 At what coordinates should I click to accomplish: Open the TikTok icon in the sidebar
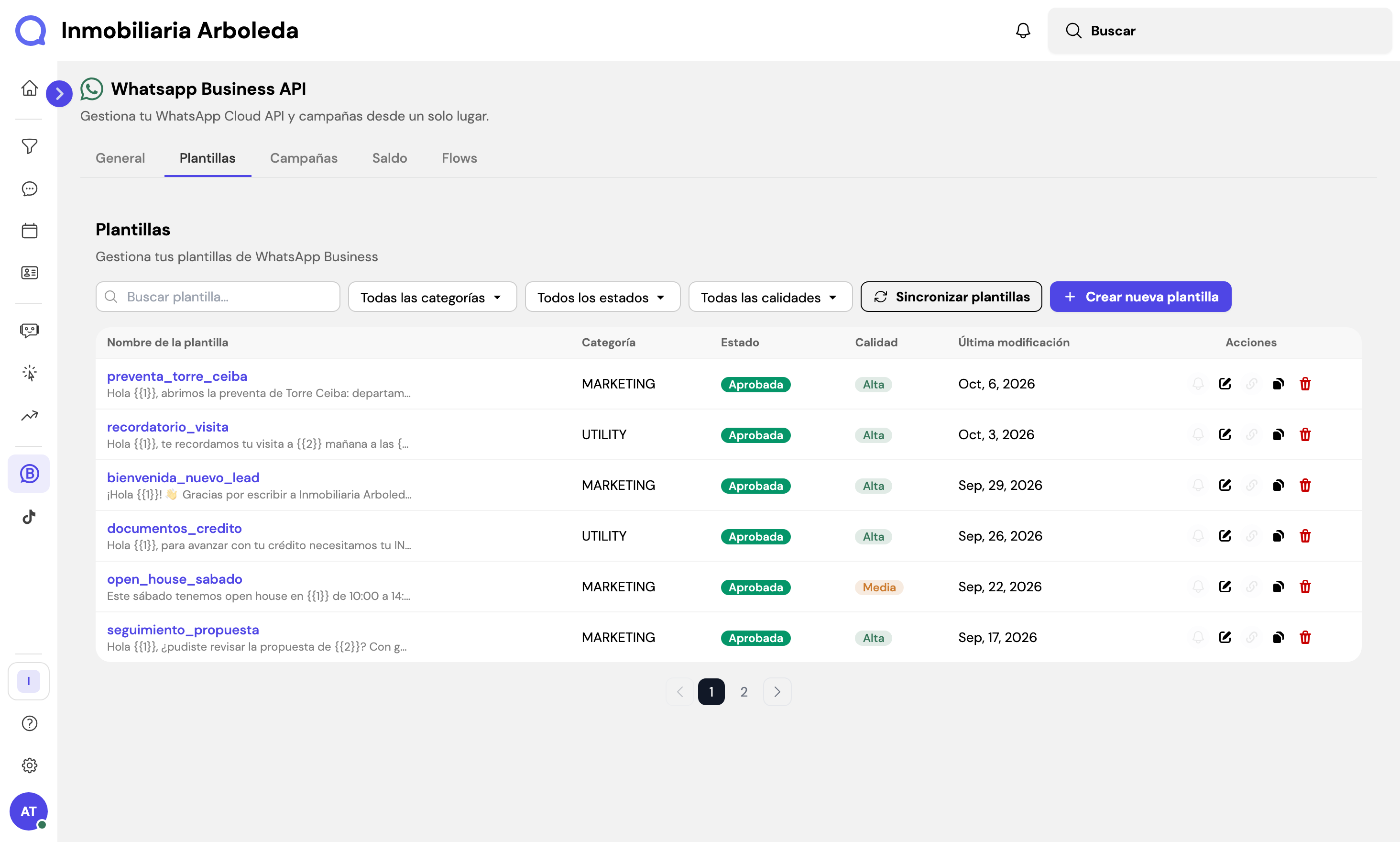(30, 516)
